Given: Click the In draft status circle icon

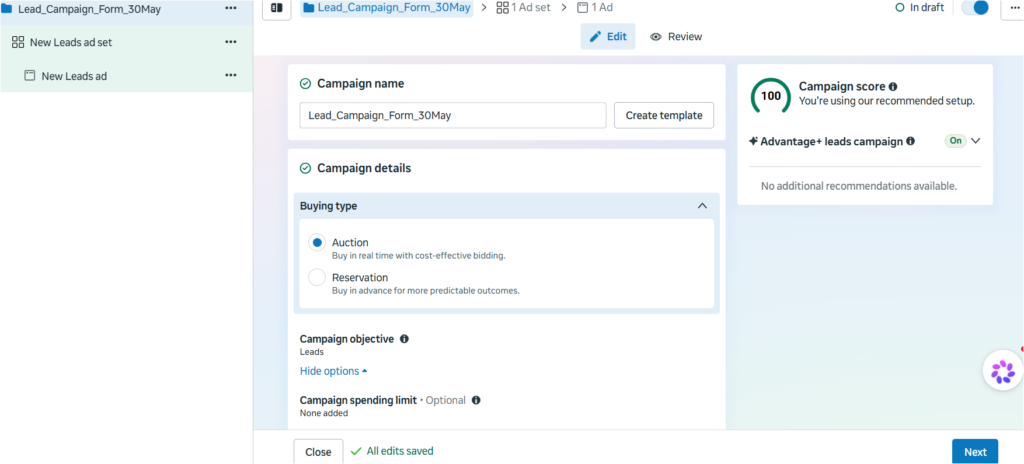Looking at the screenshot, I should [x=900, y=8].
